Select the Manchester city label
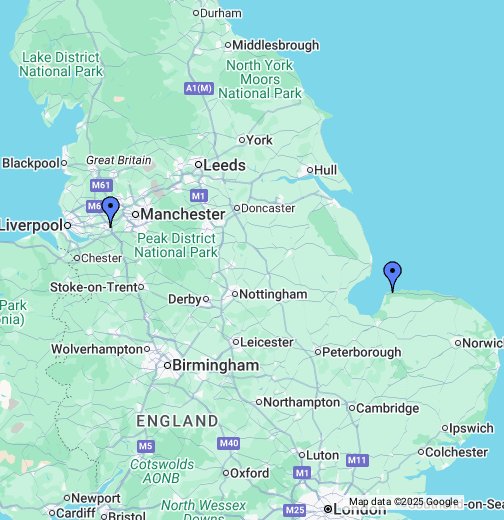The height and width of the screenshot is (520, 504). [183, 214]
